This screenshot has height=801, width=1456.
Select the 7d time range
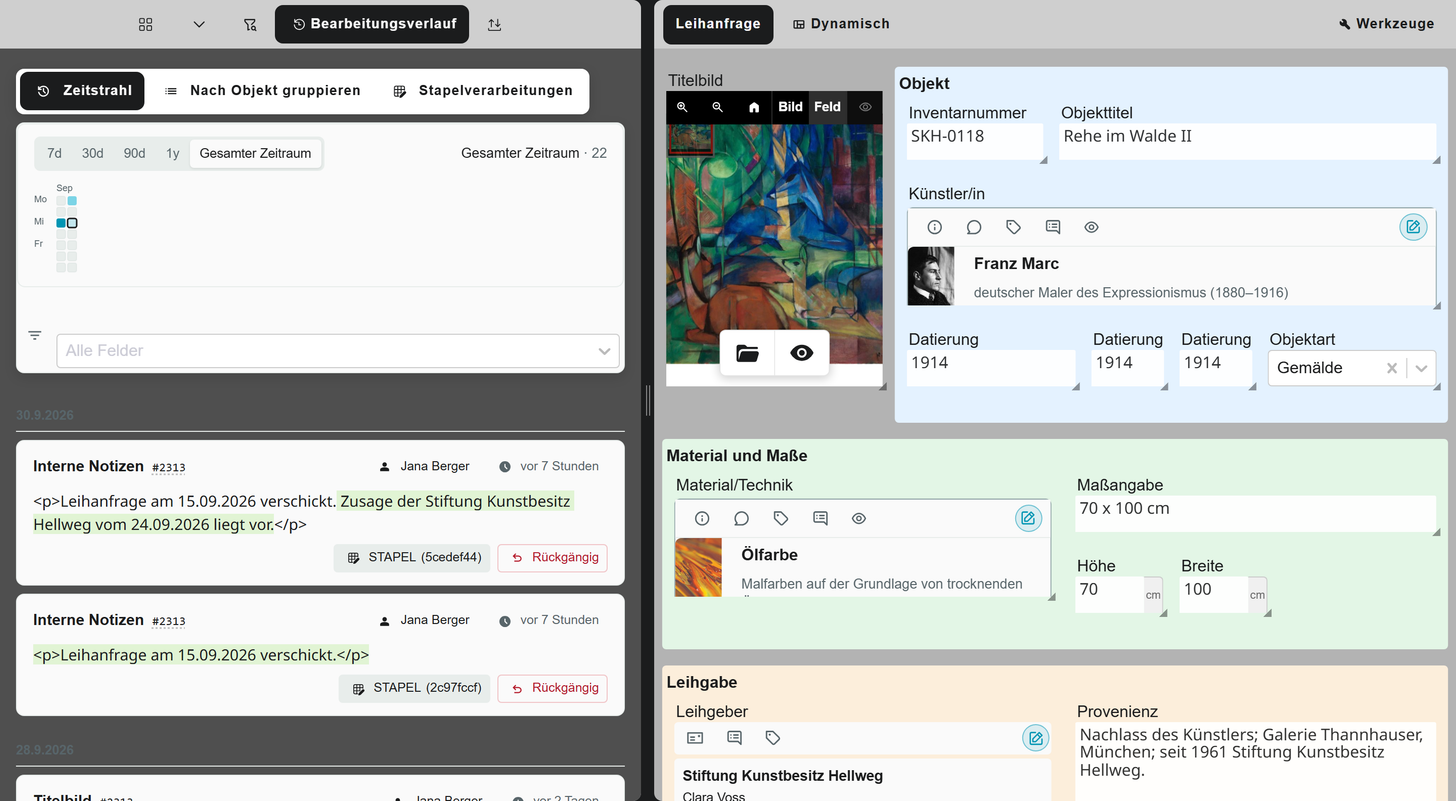55,153
